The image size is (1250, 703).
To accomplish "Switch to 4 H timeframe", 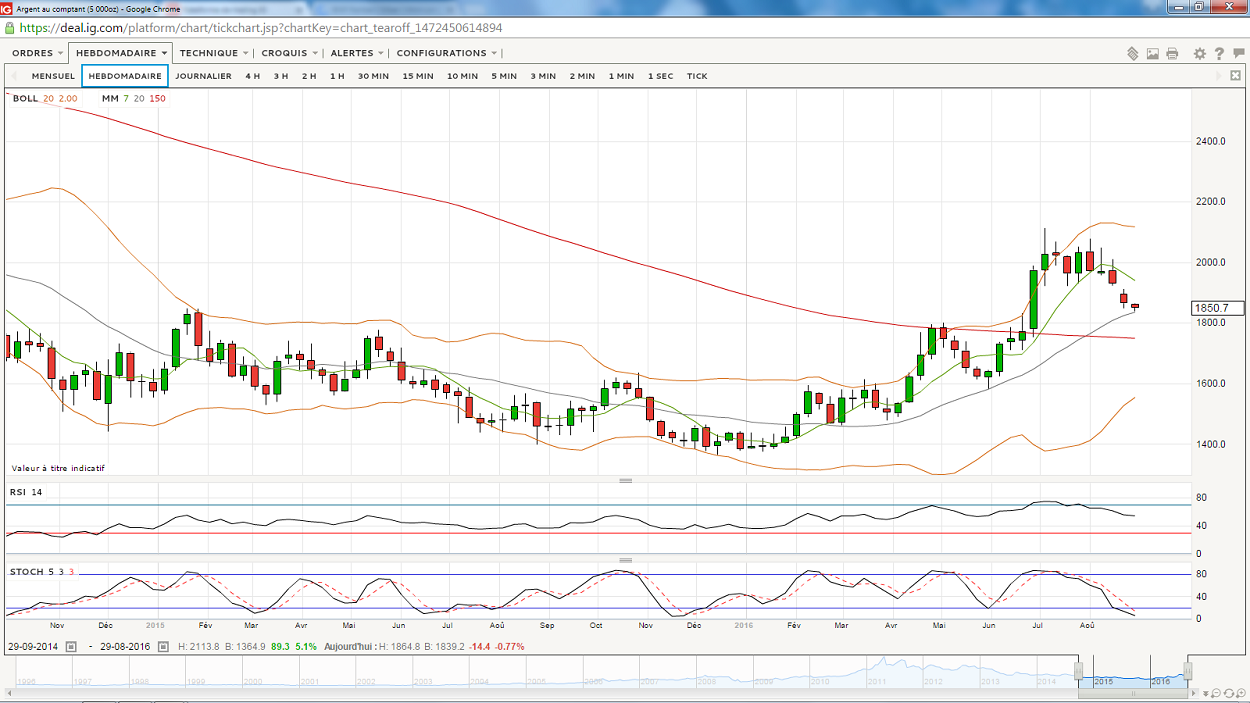I will click(x=253, y=76).
